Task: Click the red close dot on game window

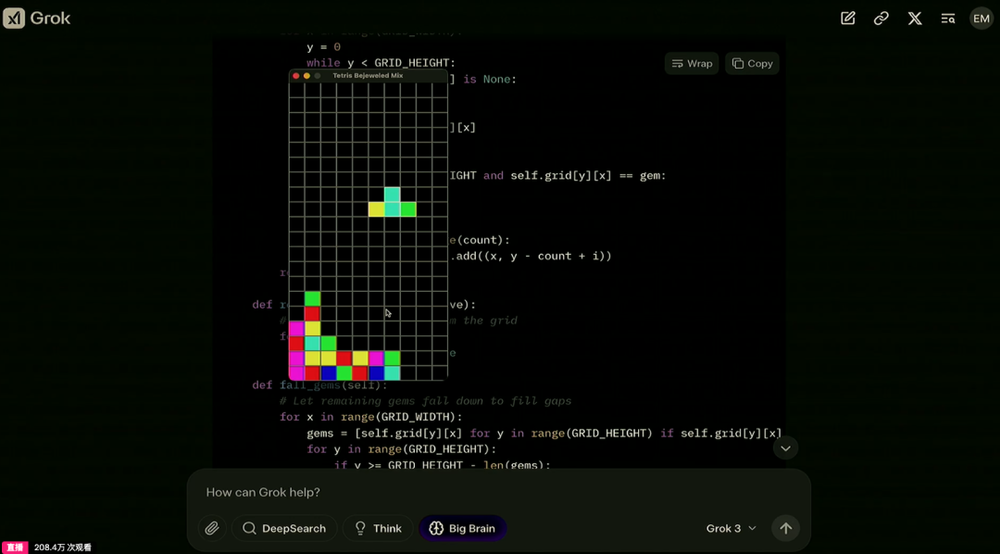Action: click(296, 76)
